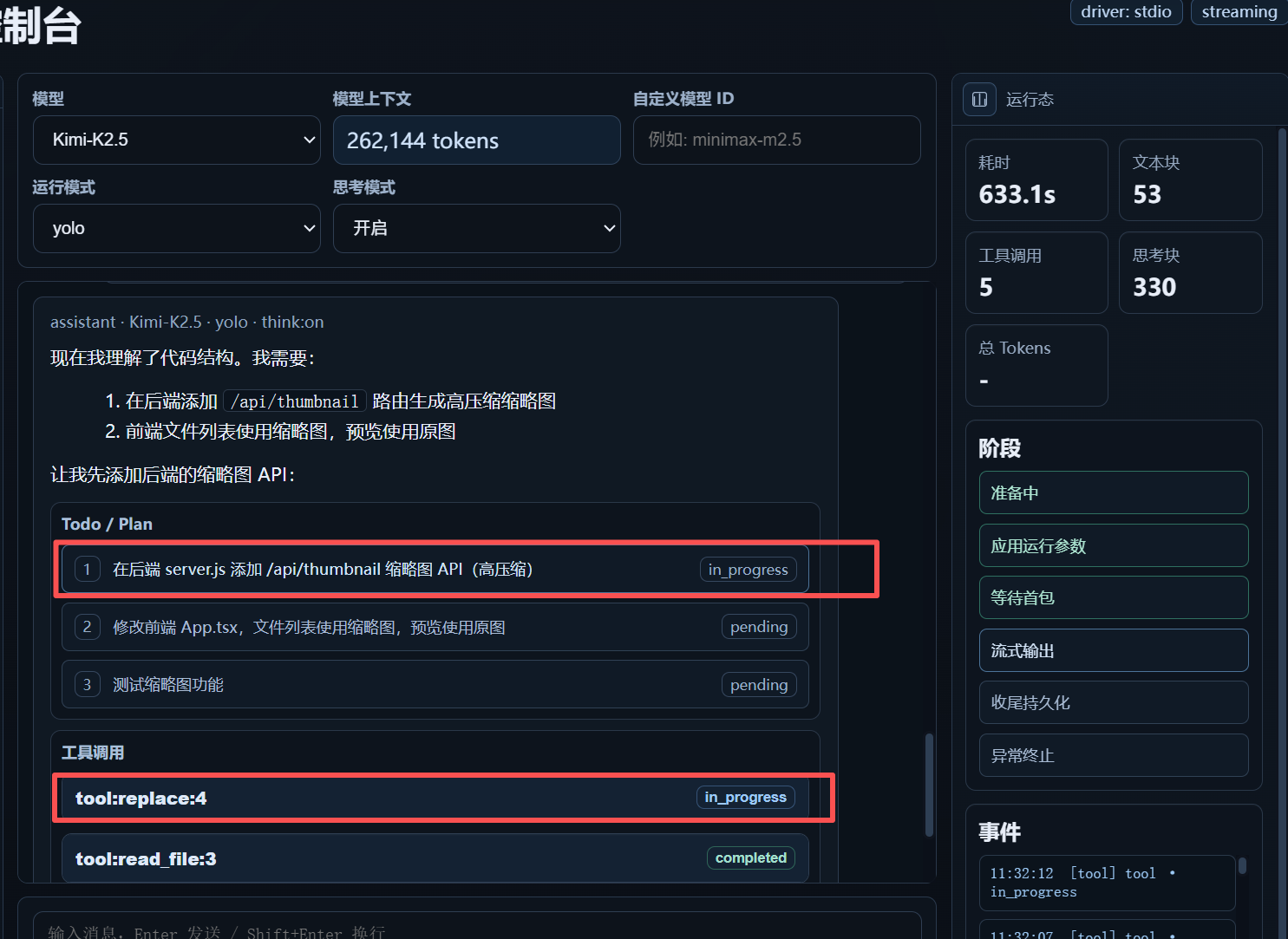Click the 等待首包 stage item
The image size is (1288, 939).
pyautogui.click(x=1113, y=598)
